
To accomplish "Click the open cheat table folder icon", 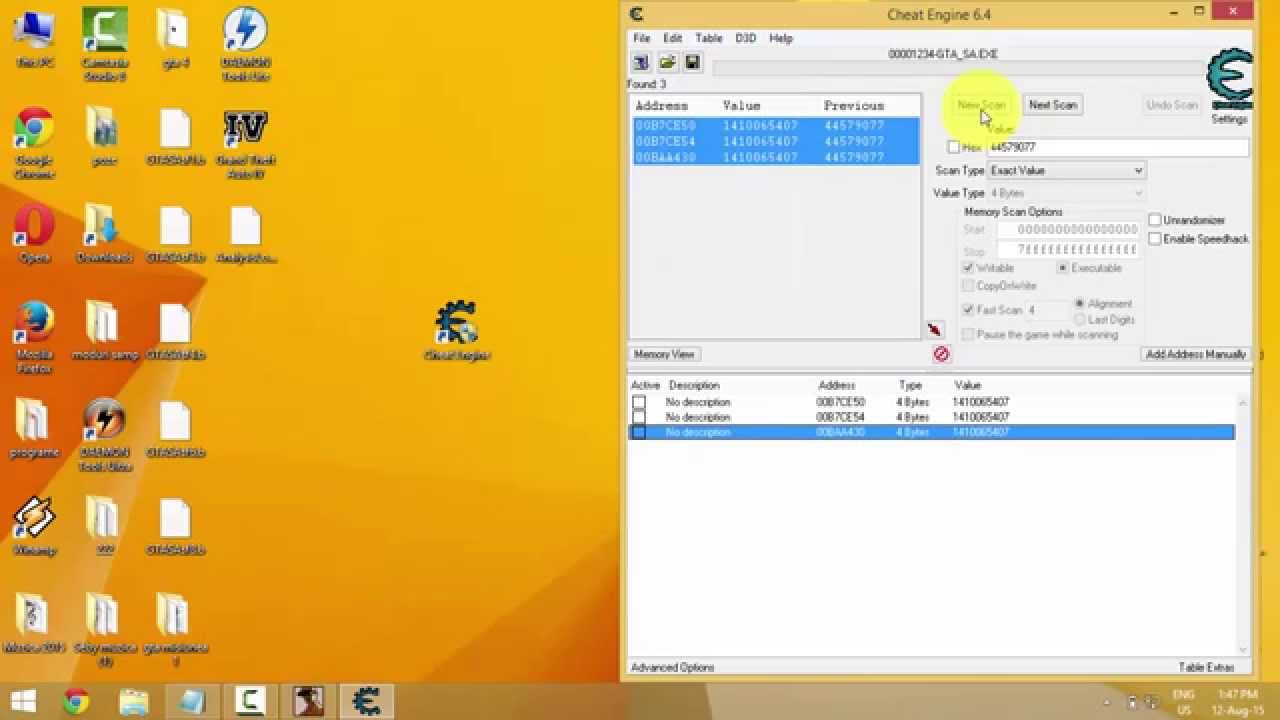I will click(667, 63).
